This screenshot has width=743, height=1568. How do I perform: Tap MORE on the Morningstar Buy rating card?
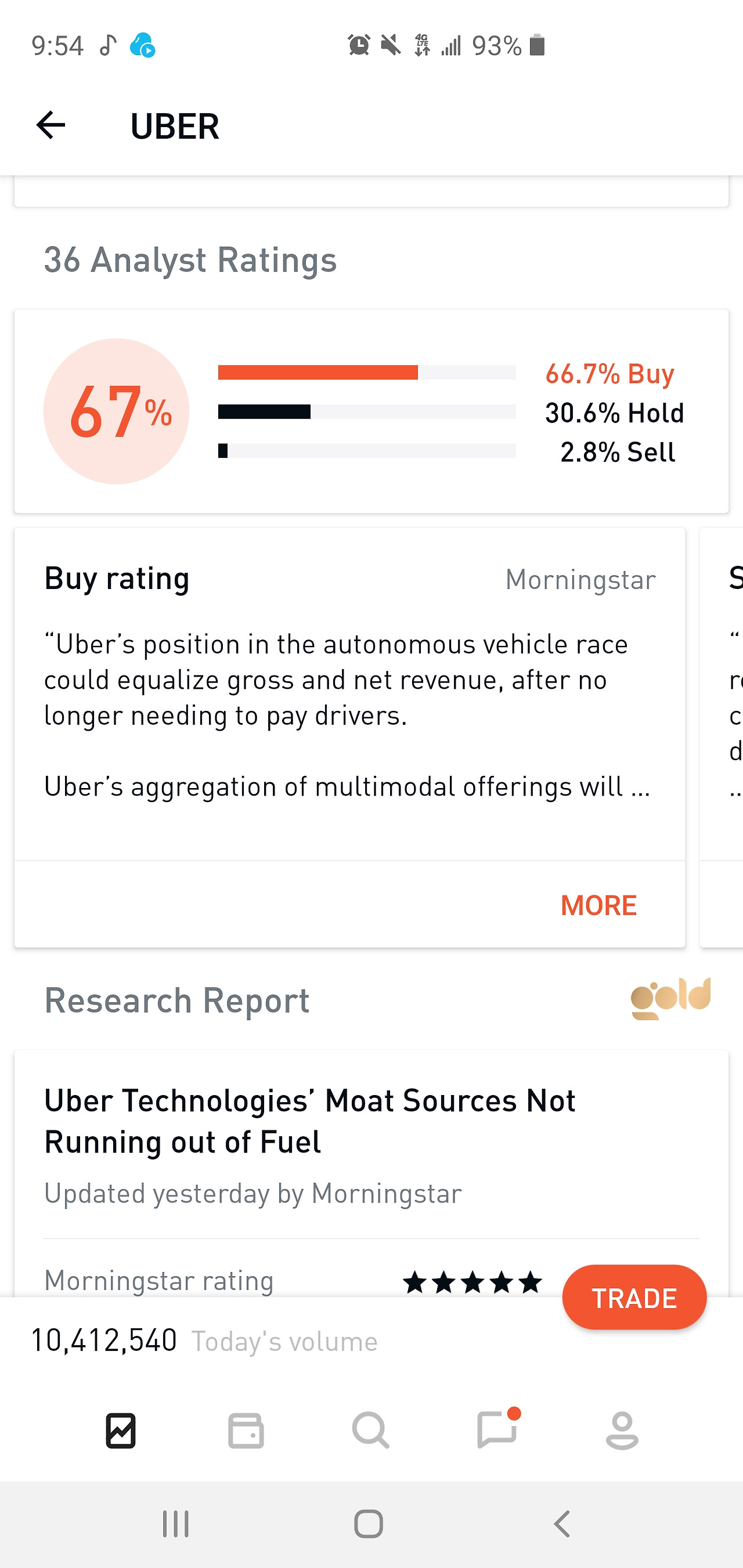point(598,905)
